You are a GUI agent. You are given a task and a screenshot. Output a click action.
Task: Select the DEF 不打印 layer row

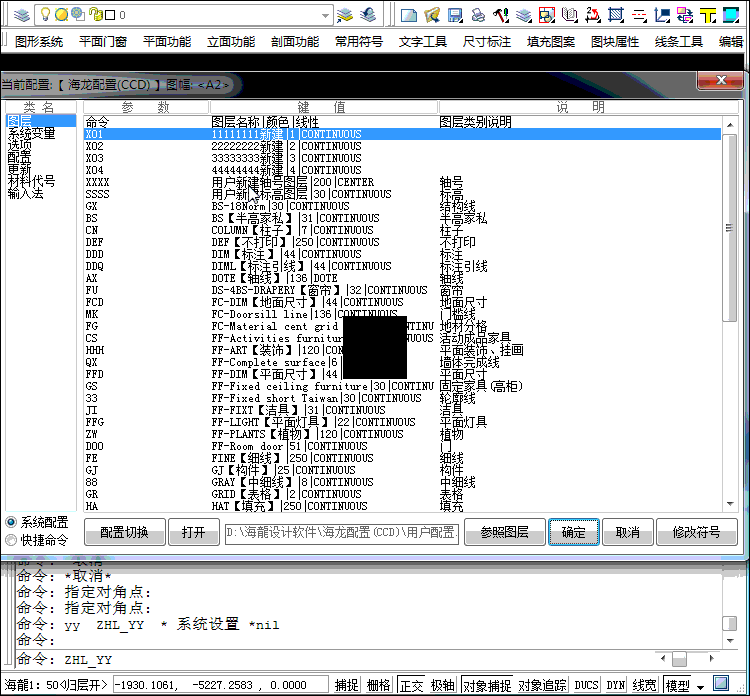tap(402, 242)
